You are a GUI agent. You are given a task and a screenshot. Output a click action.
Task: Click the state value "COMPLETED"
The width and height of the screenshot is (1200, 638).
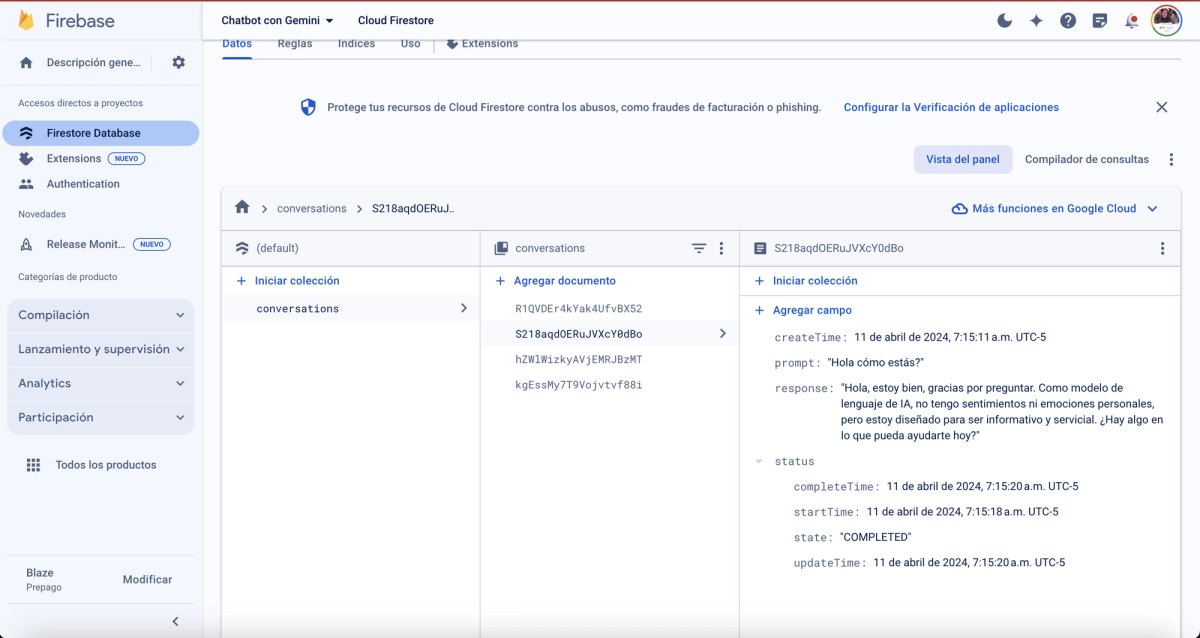pos(875,537)
